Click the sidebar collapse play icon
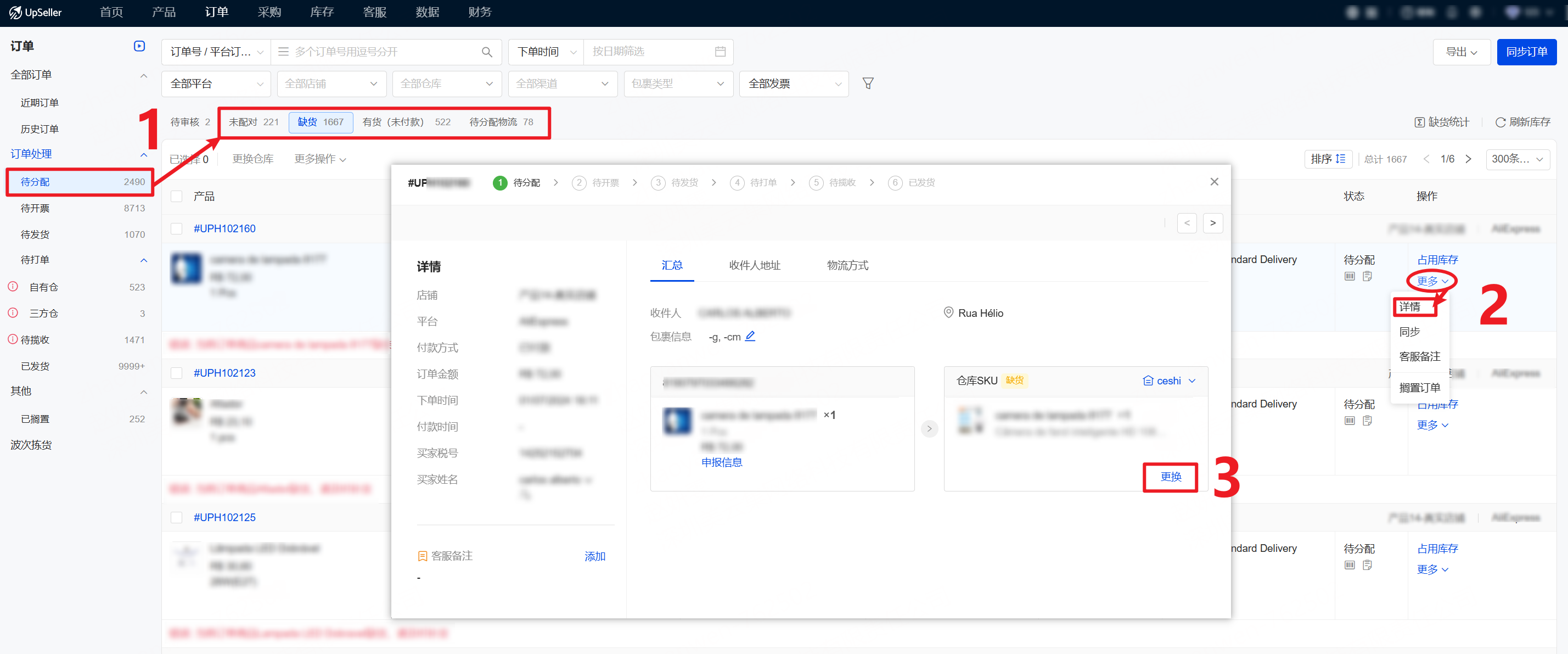 [x=139, y=46]
